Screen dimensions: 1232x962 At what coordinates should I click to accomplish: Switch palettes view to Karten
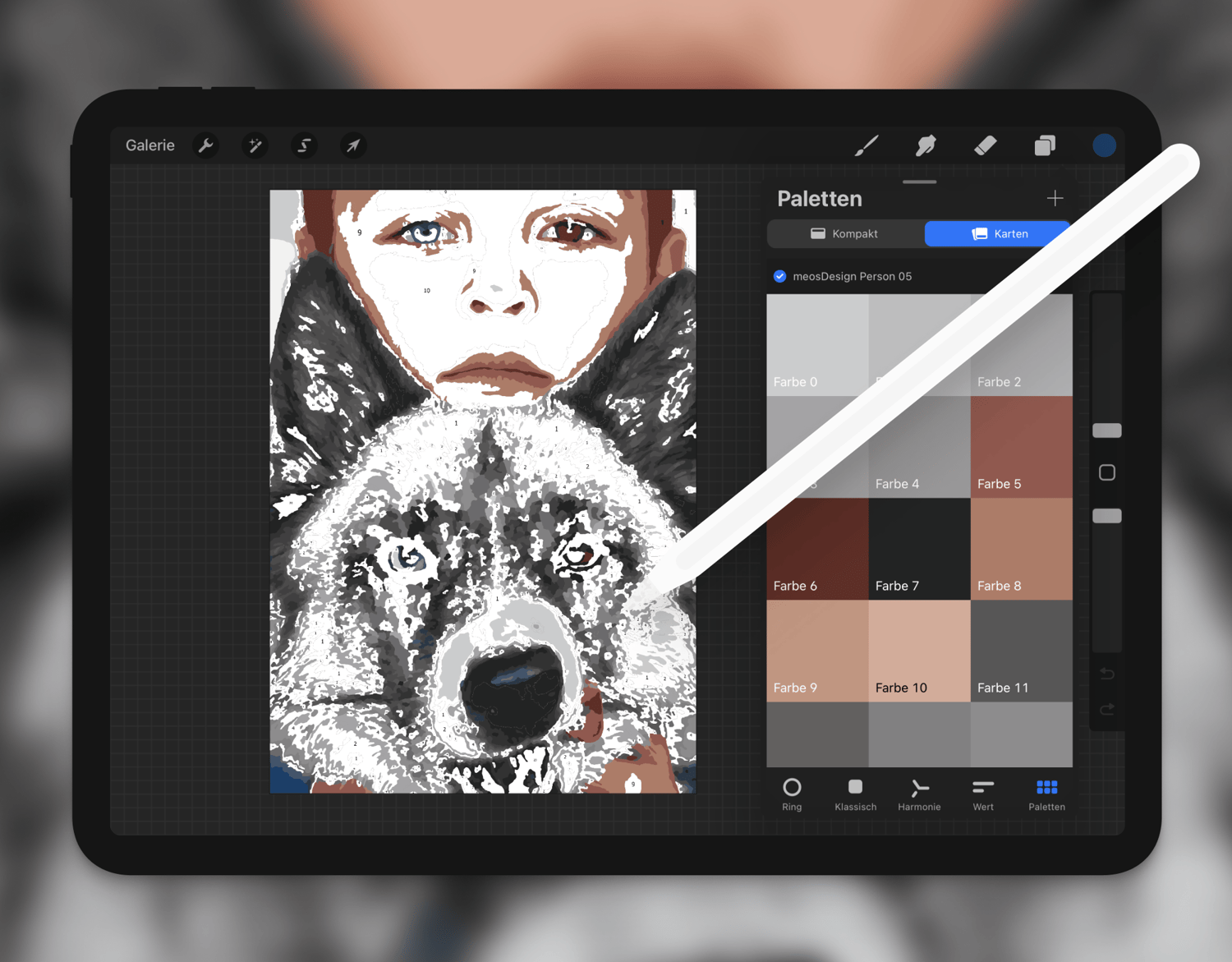pos(999,233)
